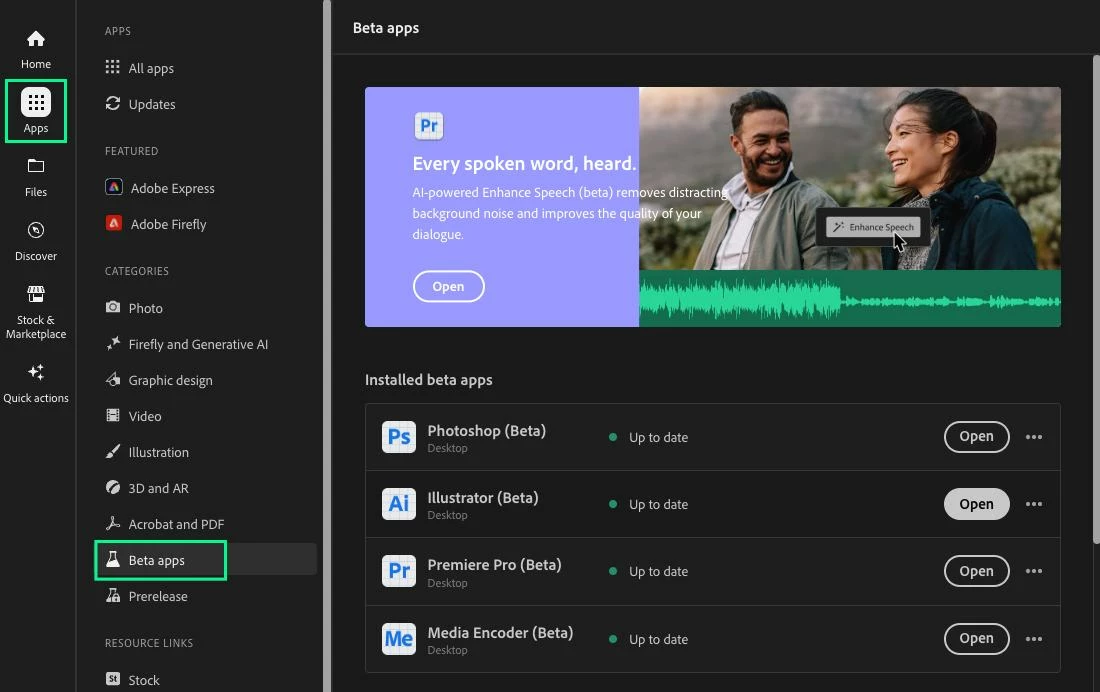Filter by Photo category
1100x692 pixels.
pyautogui.click(x=134, y=308)
